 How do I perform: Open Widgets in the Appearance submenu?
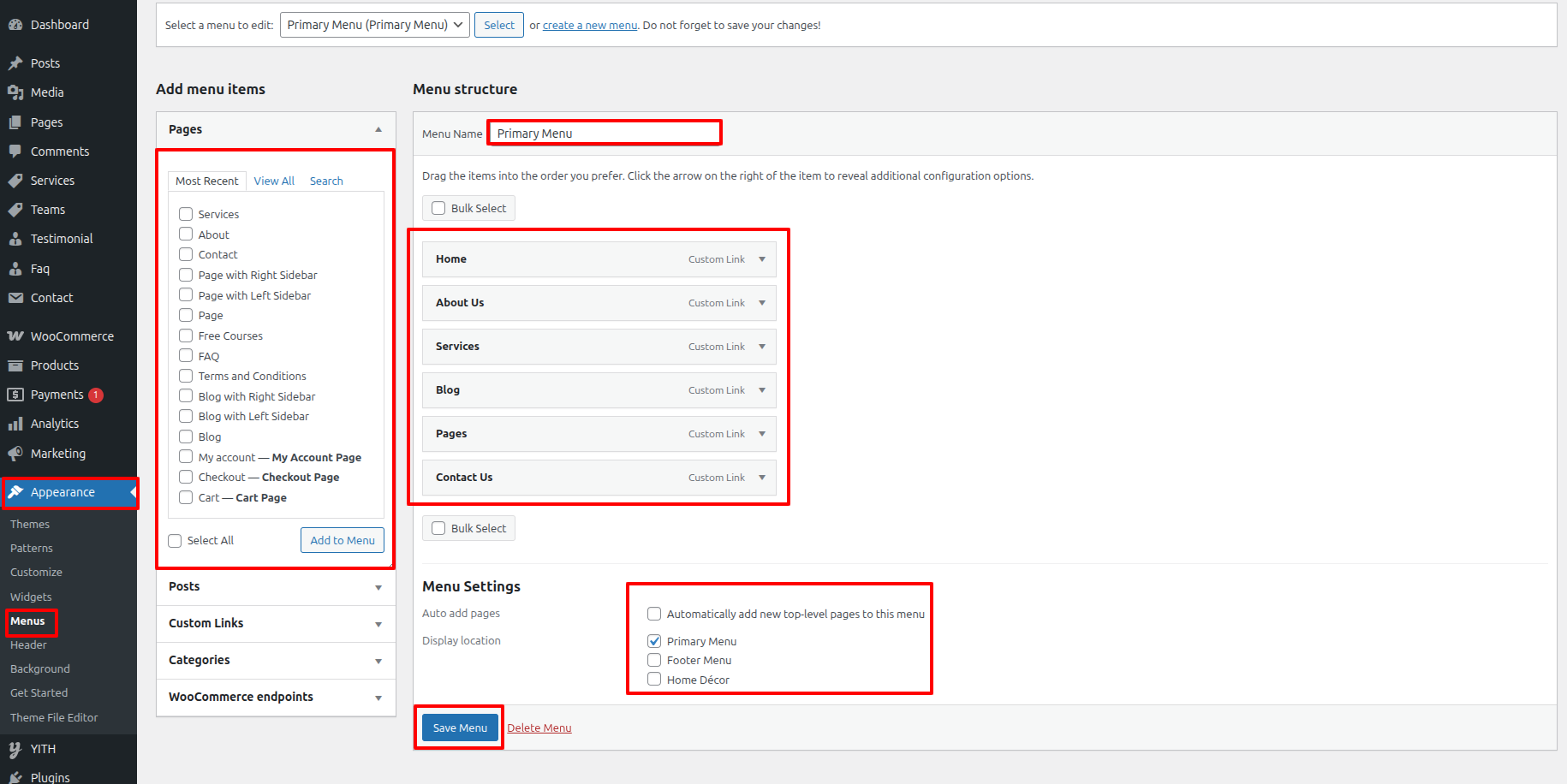(x=31, y=597)
